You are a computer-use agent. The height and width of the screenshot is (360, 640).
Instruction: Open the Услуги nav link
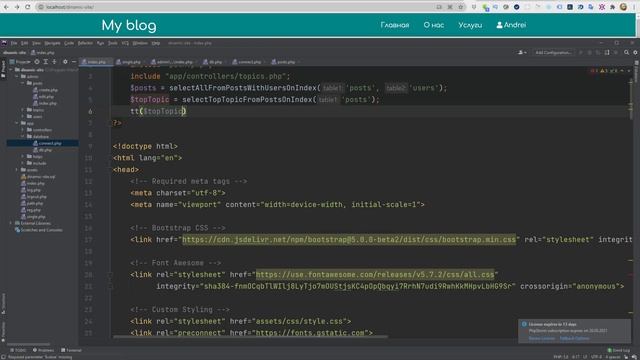click(x=470, y=25)
